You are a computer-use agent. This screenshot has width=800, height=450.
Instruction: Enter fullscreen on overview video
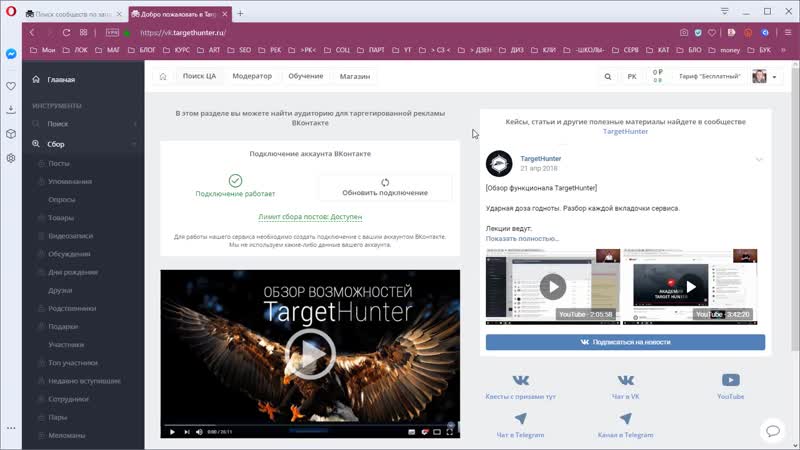(x=449, y=432)
